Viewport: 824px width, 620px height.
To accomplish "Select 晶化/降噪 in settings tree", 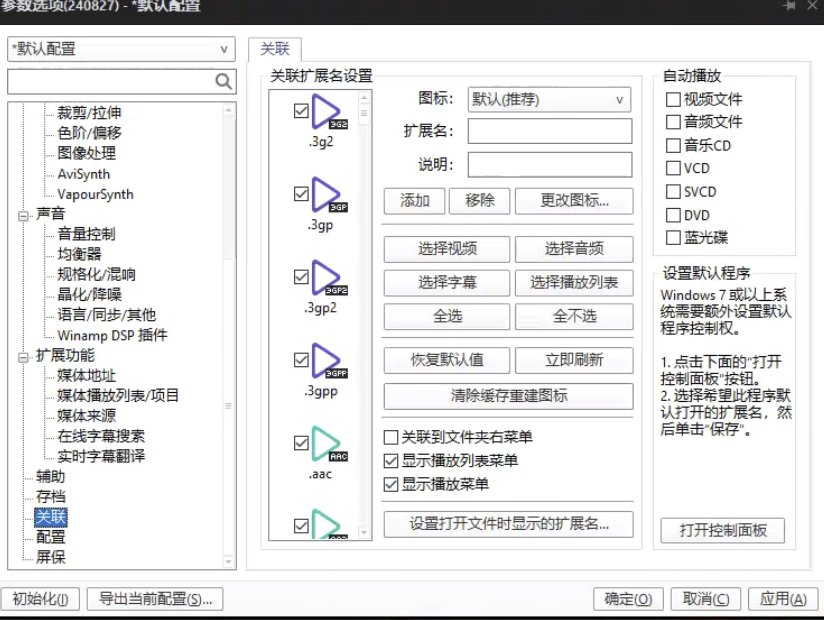I will click(89, 294).
